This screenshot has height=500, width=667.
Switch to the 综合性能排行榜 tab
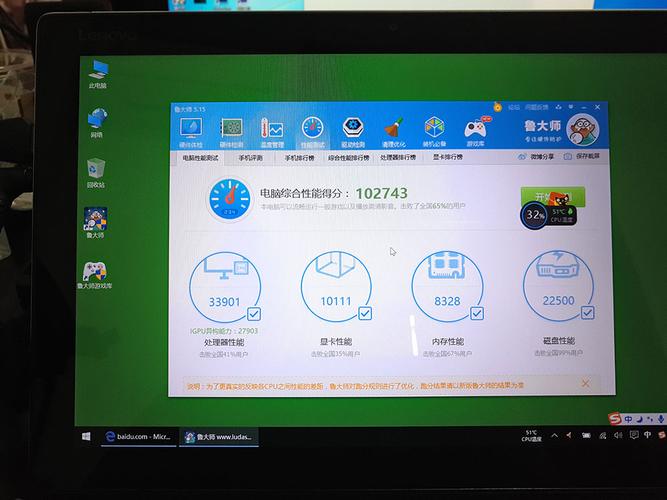click(348, 157)
